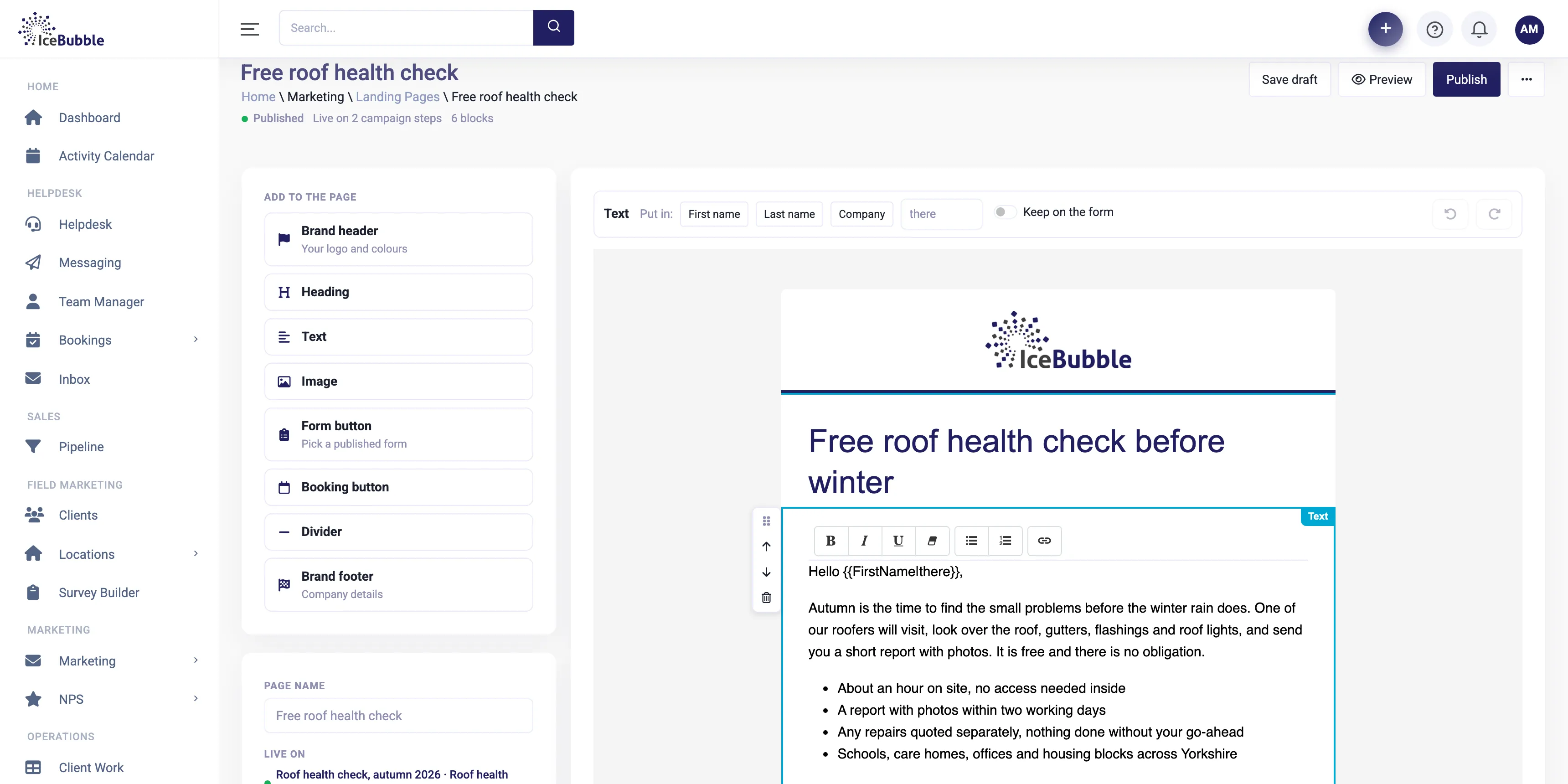Open the page Preview
Image resolution: width=1568 pixels, height=784 pixels.
click(x=1382, y=79)
